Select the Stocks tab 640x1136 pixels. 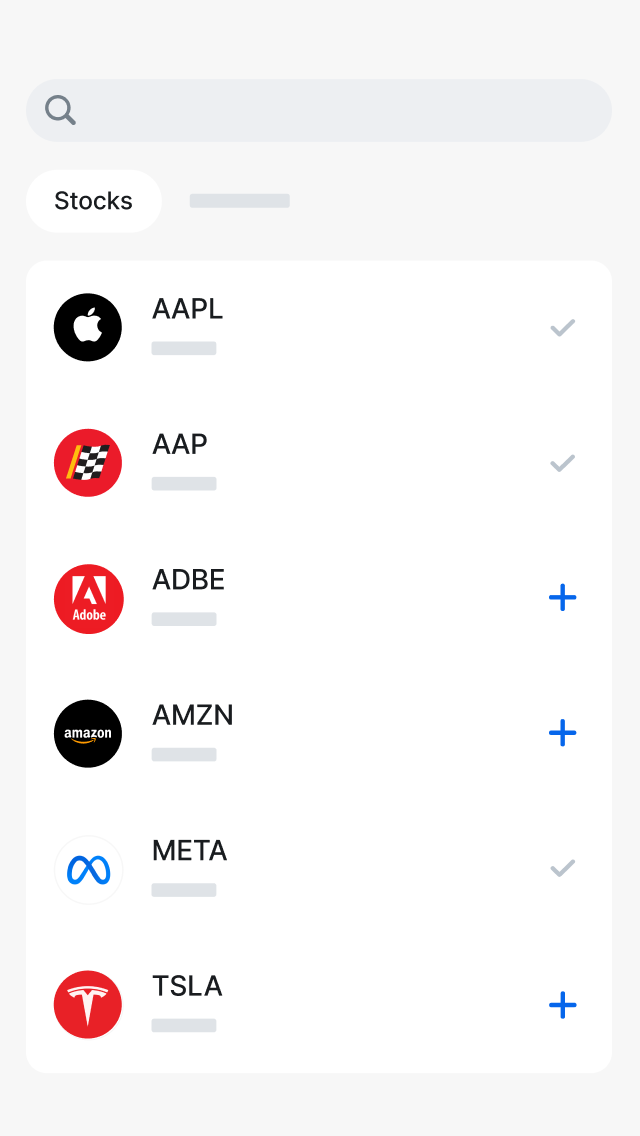94,201
